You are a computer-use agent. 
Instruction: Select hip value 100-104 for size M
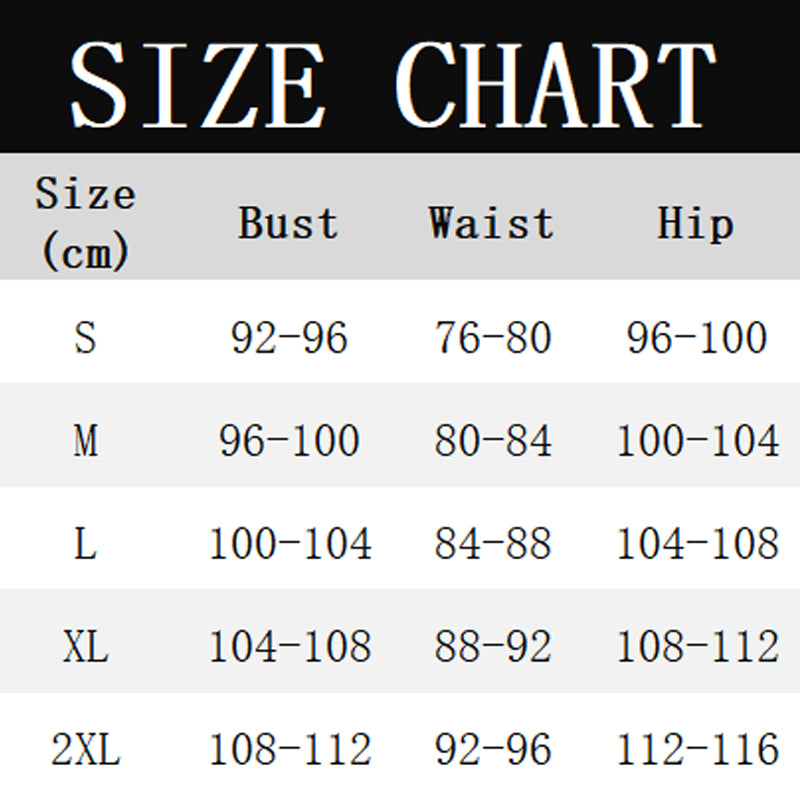click(x=696, y=440)
